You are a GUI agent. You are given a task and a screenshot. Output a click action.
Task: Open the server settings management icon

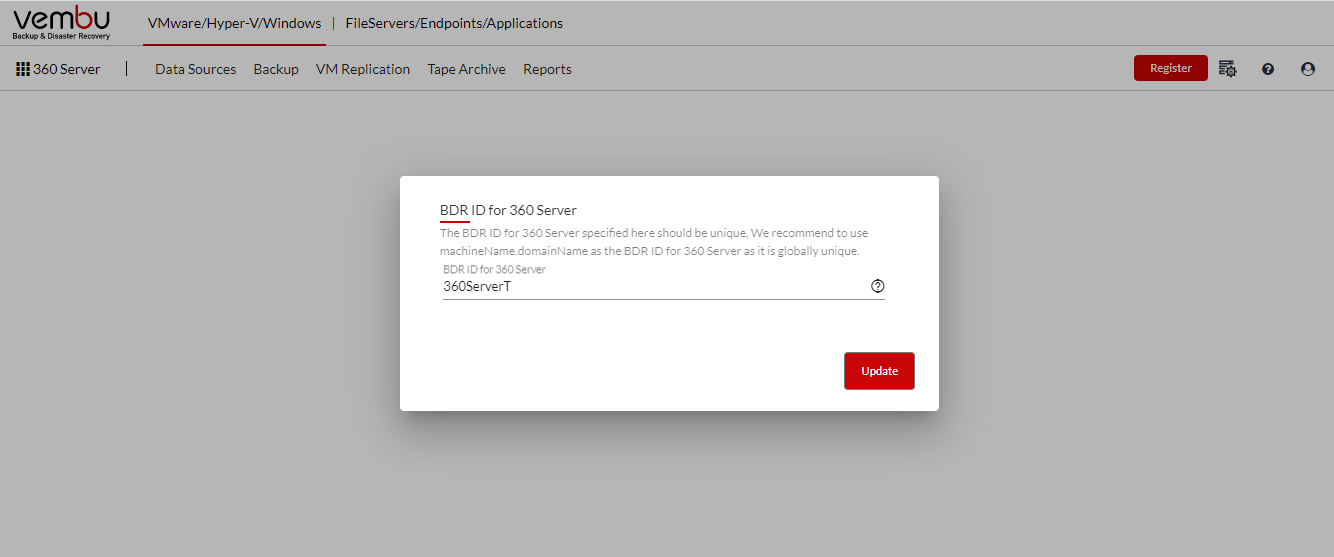coord(1228,69)
